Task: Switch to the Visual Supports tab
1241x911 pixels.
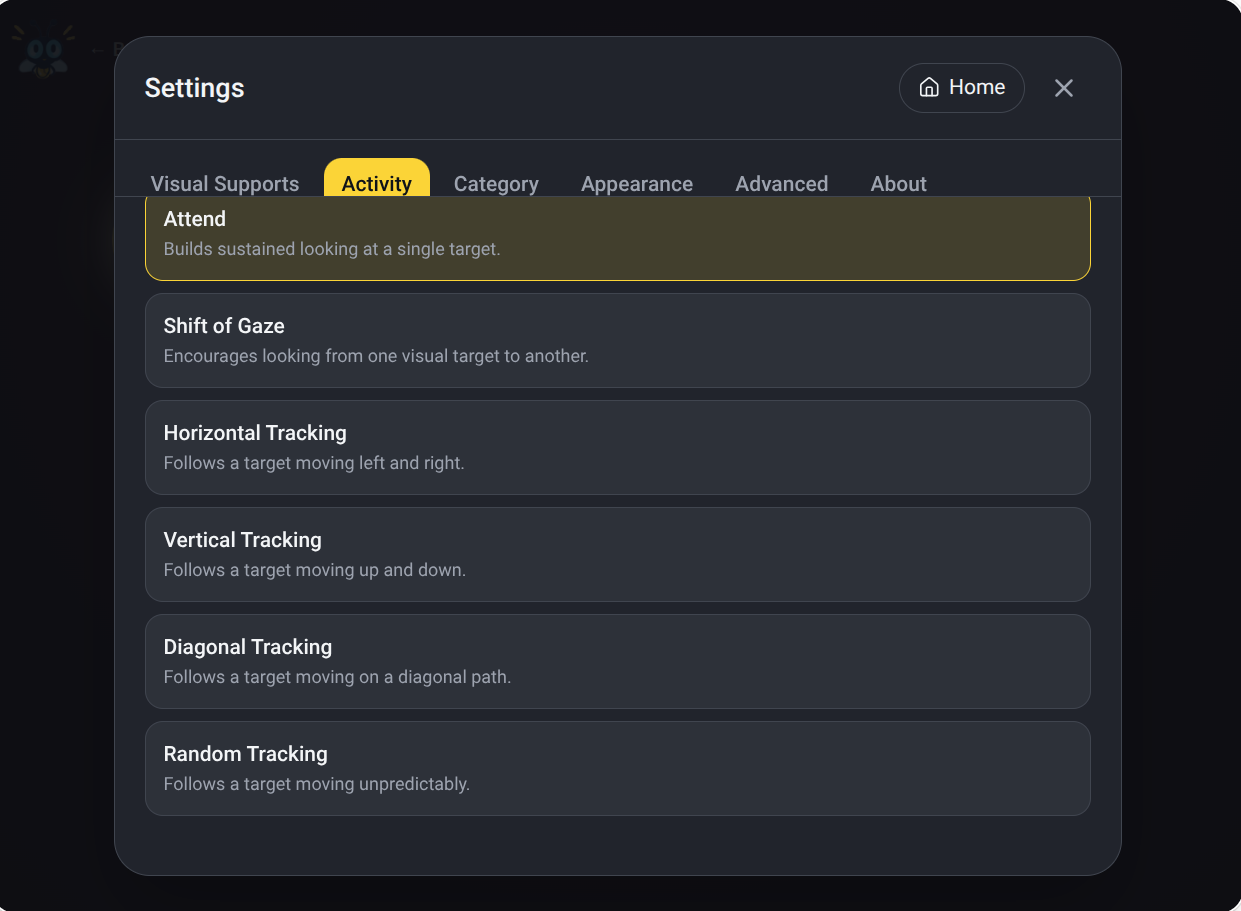Action: (225, 183)
